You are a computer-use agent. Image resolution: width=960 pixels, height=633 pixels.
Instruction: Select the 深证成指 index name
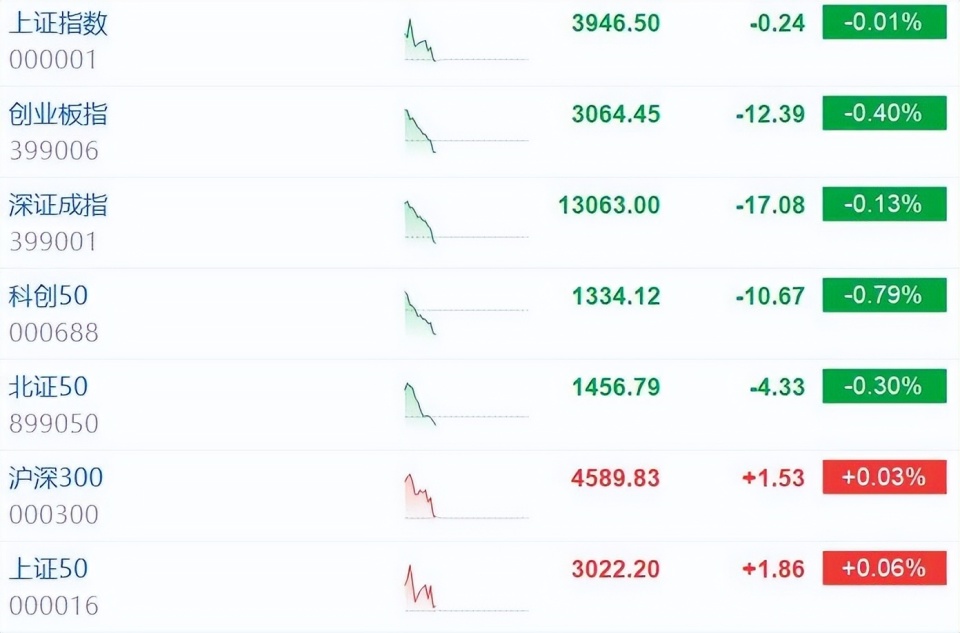tap(58, 206)
